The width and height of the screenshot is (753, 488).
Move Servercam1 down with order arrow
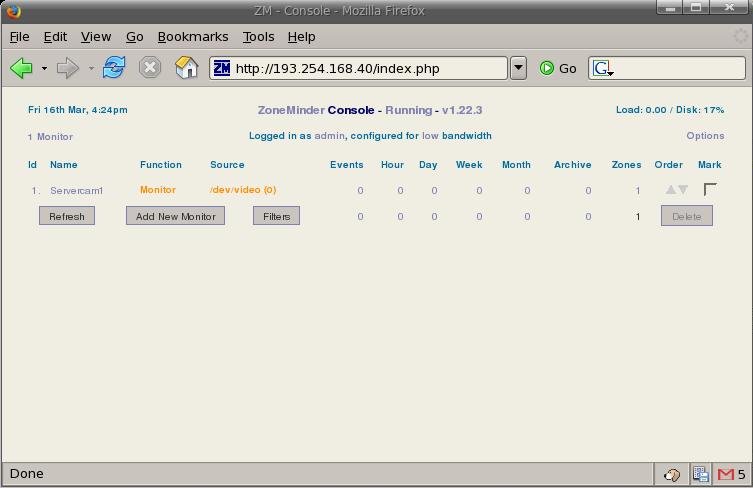click(x=683, y=190)
